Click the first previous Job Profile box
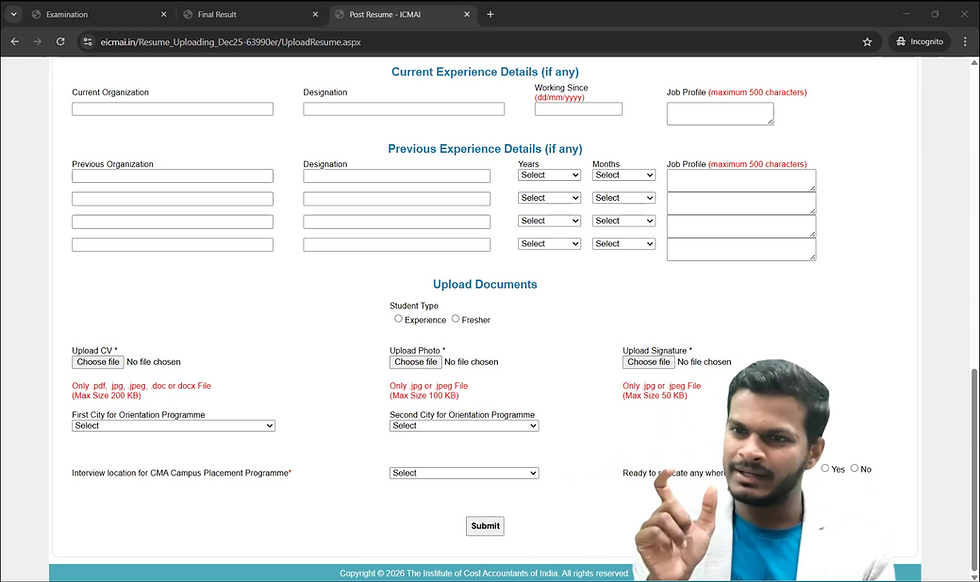 (x=741, y=180)
